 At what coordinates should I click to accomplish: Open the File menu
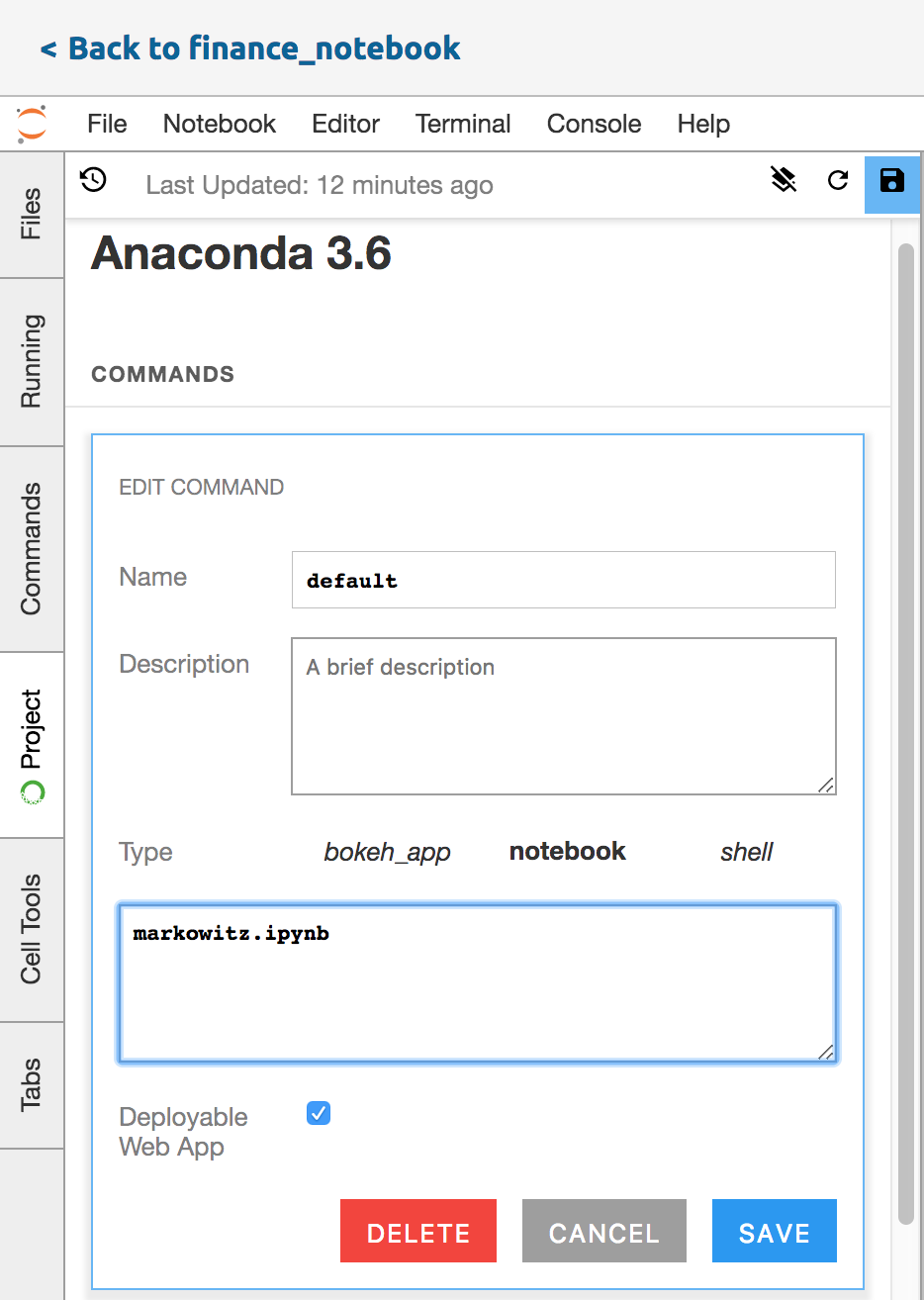tap(107, 124)
